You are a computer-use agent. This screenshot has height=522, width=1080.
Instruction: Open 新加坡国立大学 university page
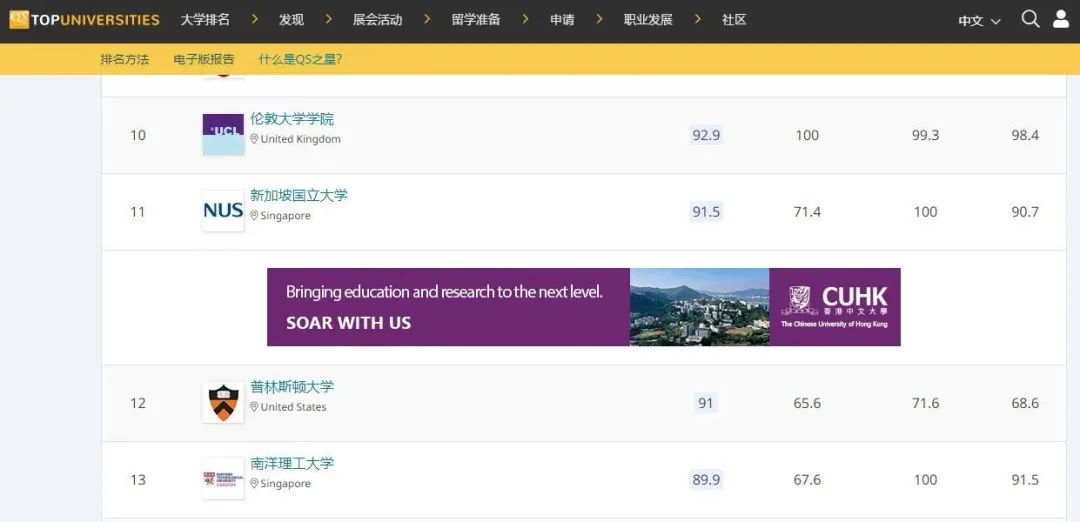click(x=299, y=196)
